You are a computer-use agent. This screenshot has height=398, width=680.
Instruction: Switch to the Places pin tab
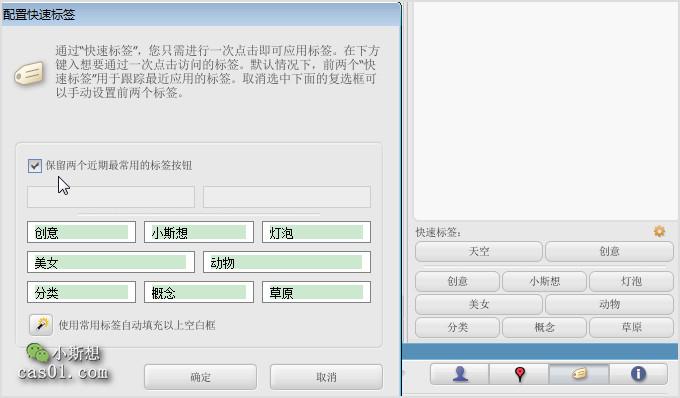(x=519, y=373)
